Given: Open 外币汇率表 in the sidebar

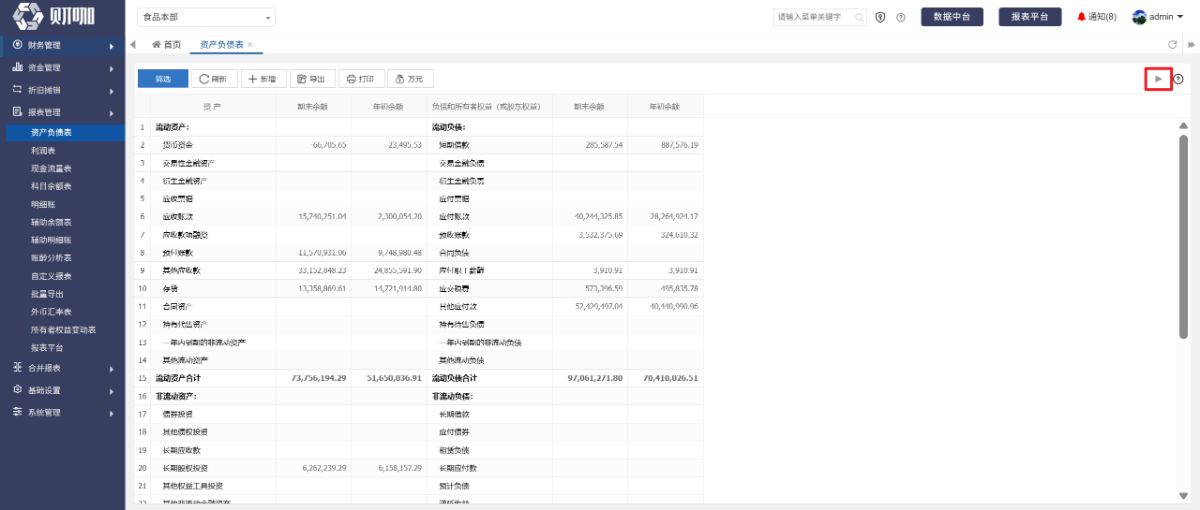Looking at the screenshot, I should click(50, 312).
